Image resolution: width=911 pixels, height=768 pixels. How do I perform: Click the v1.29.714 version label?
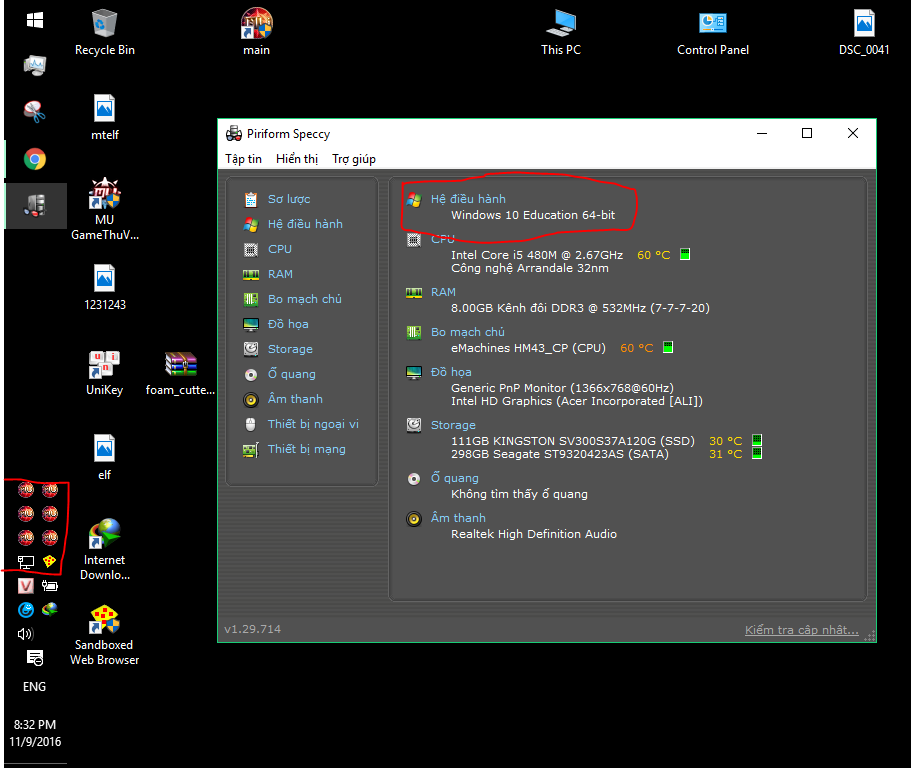click(x=252, y=629)
